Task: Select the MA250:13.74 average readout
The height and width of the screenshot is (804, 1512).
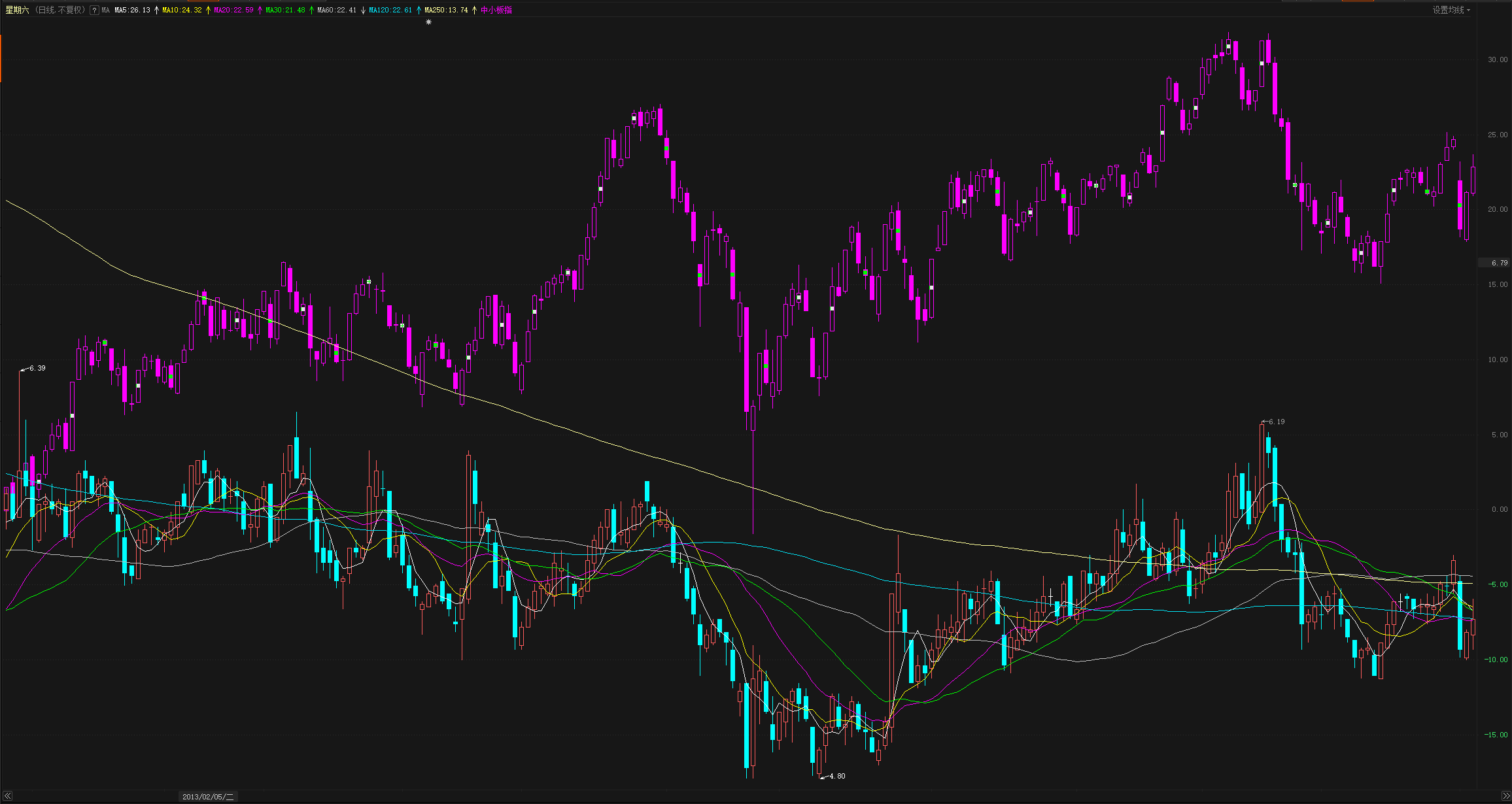Action: pyautogui.click(x=446, y=10)
